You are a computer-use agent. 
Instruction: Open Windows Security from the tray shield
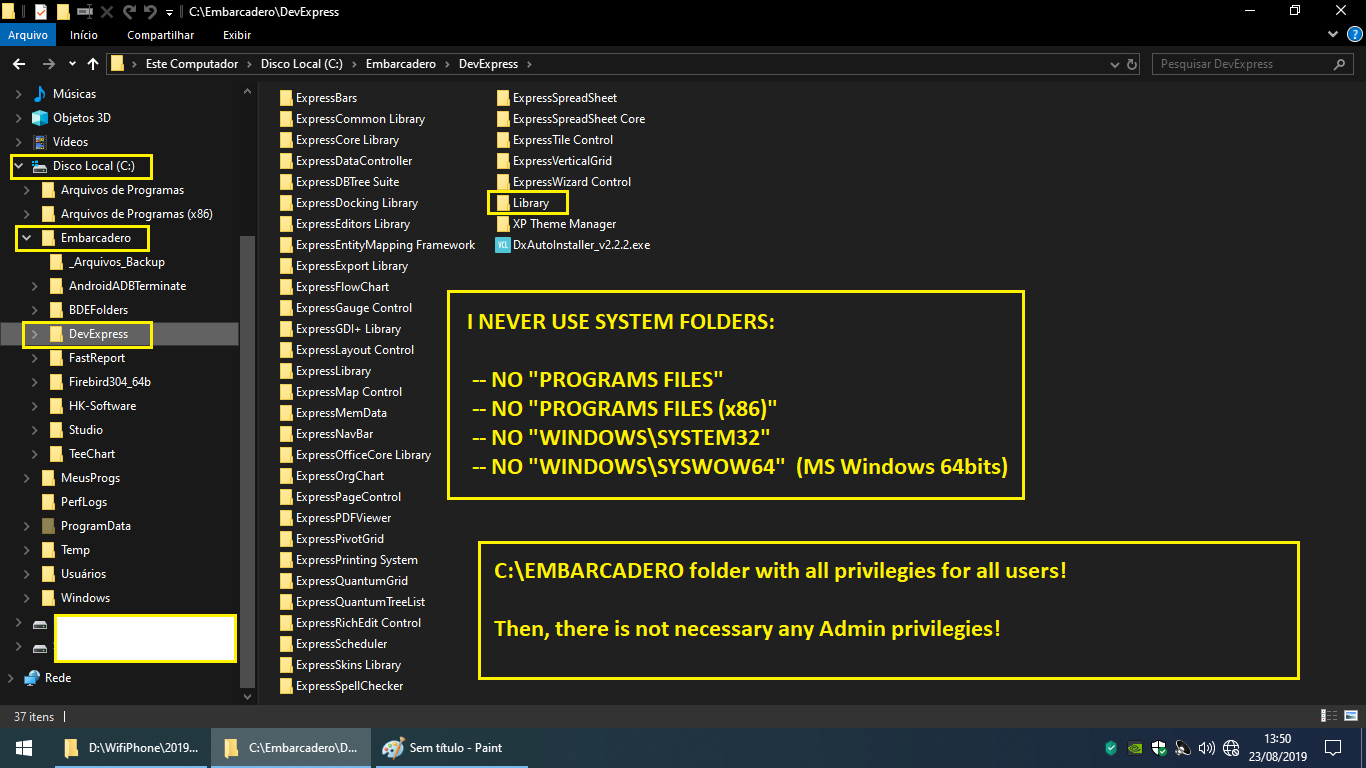tap(1159, 748)
